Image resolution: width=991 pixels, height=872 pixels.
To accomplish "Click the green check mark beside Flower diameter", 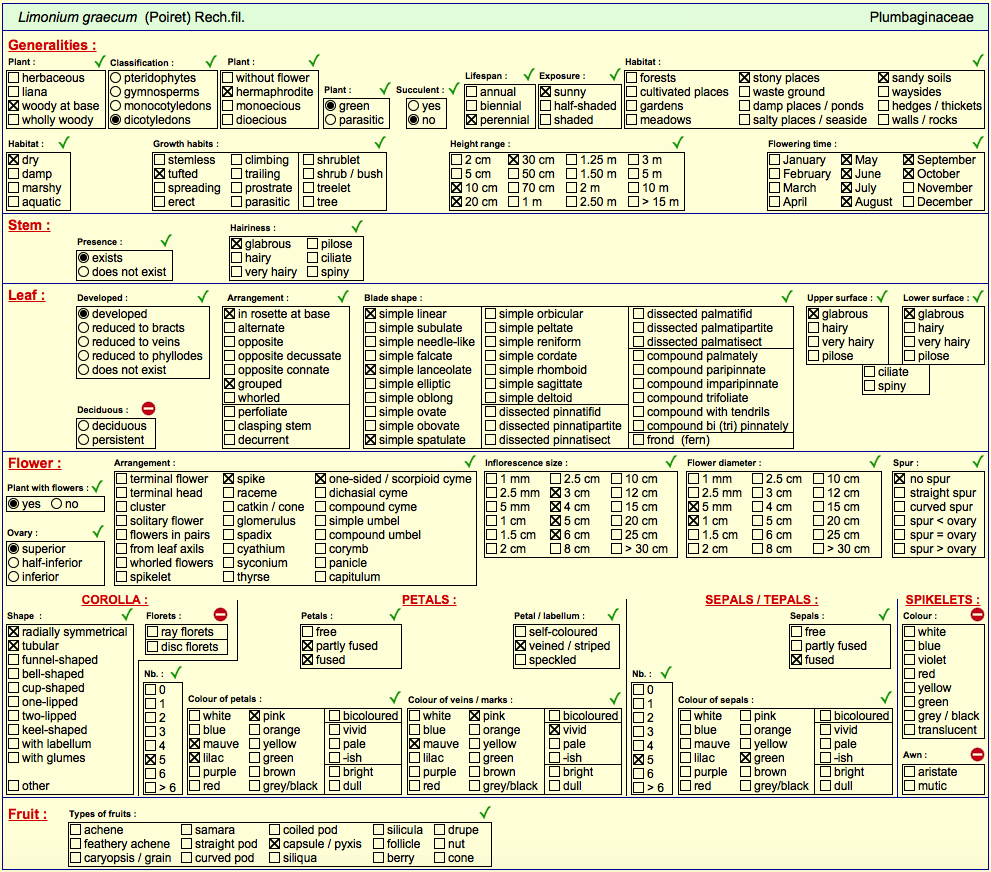I will (875, 461).
